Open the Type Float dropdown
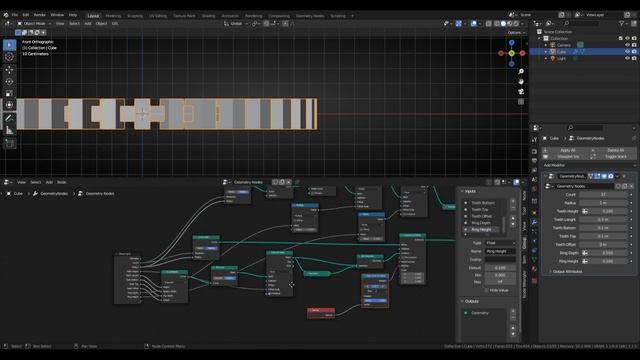The height and width of the screenshot is (360, 640). (500, 243)
